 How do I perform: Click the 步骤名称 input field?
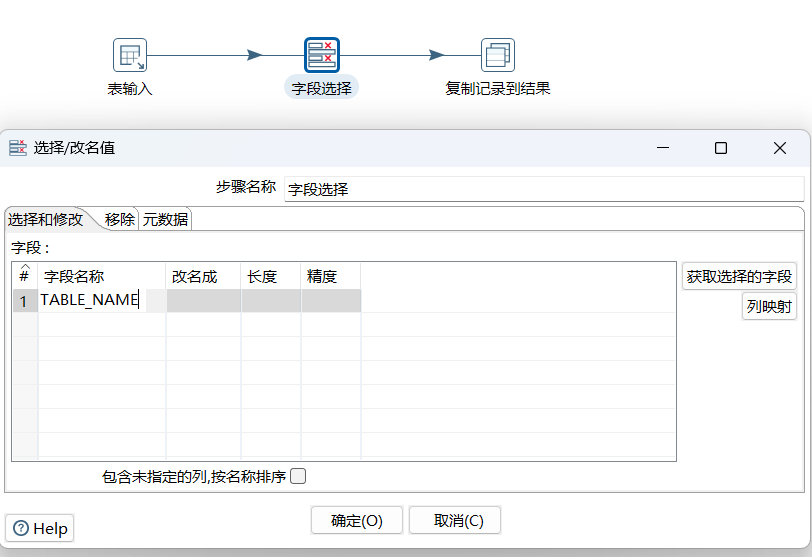point(544,189)
